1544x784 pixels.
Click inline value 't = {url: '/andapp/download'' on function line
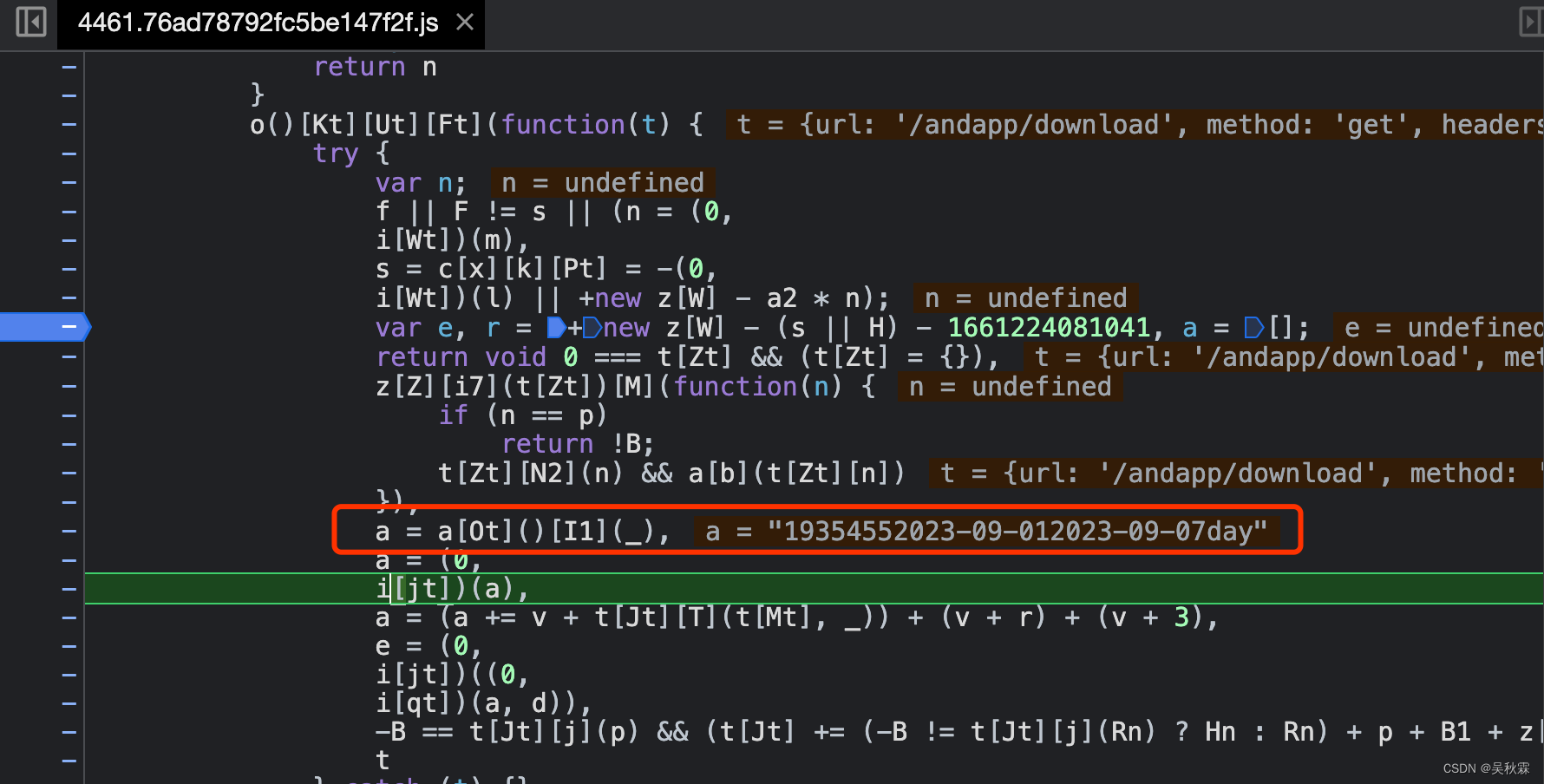point(1136,125)
